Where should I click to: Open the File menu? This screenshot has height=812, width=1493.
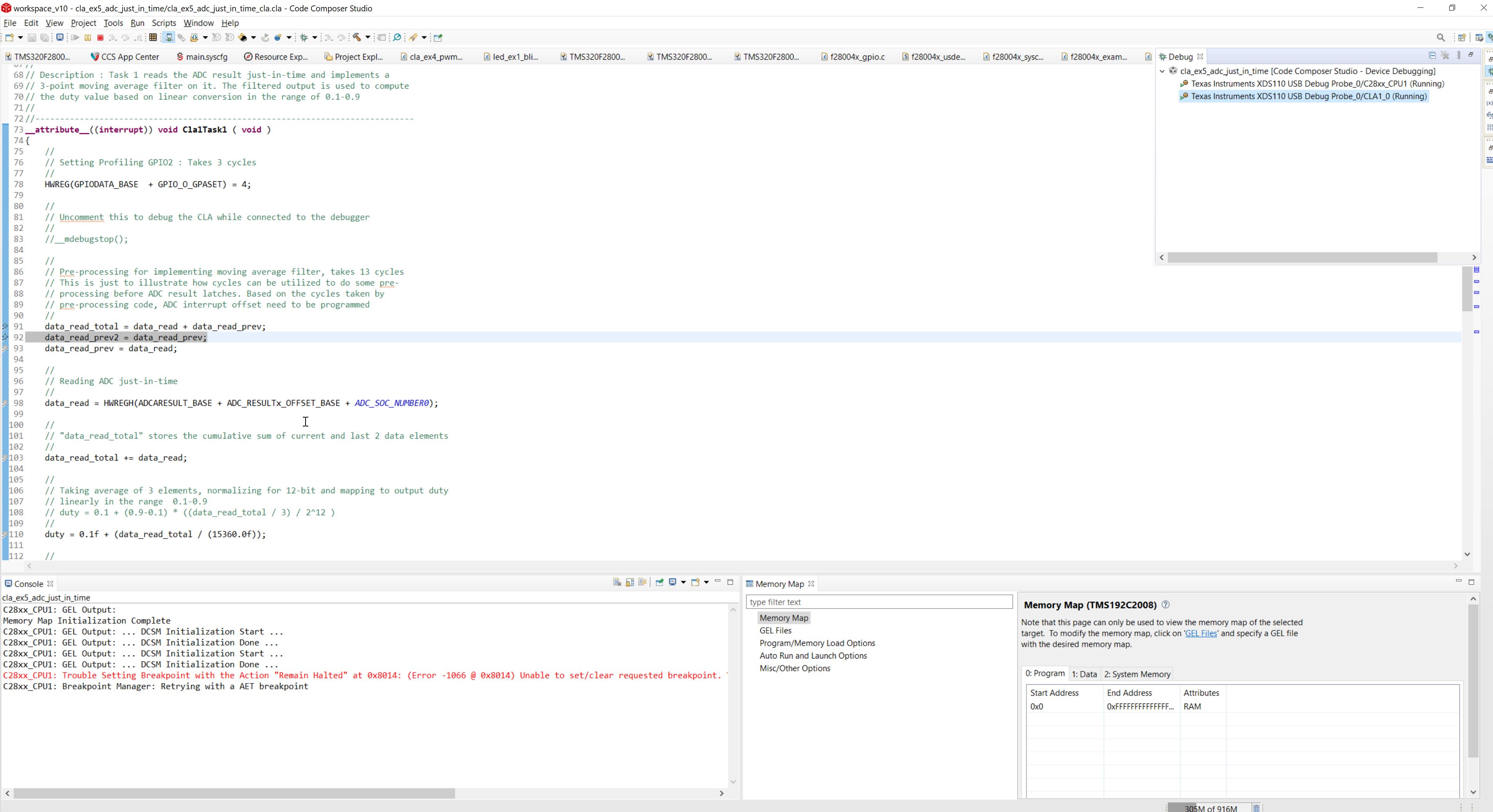tap(10, 23)
